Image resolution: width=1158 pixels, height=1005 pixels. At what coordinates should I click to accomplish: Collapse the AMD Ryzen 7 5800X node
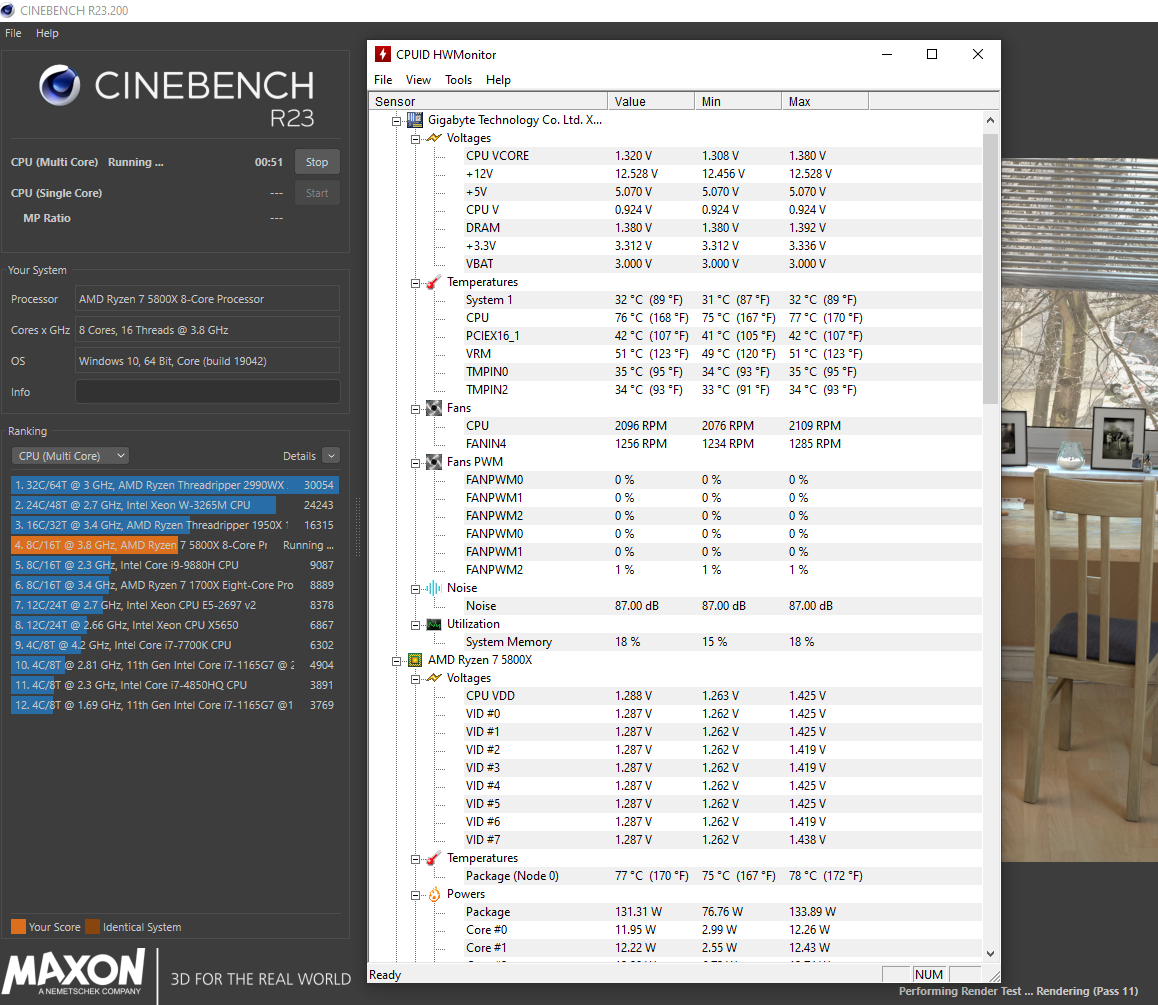397,661
